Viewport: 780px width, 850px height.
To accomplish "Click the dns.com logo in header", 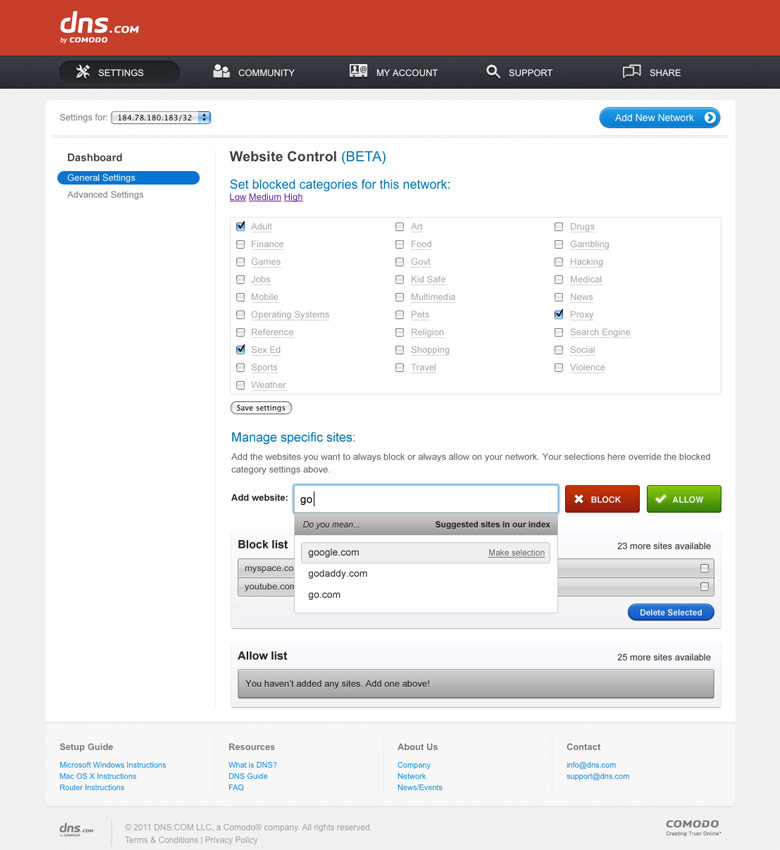I will click(x=98, y=27).
